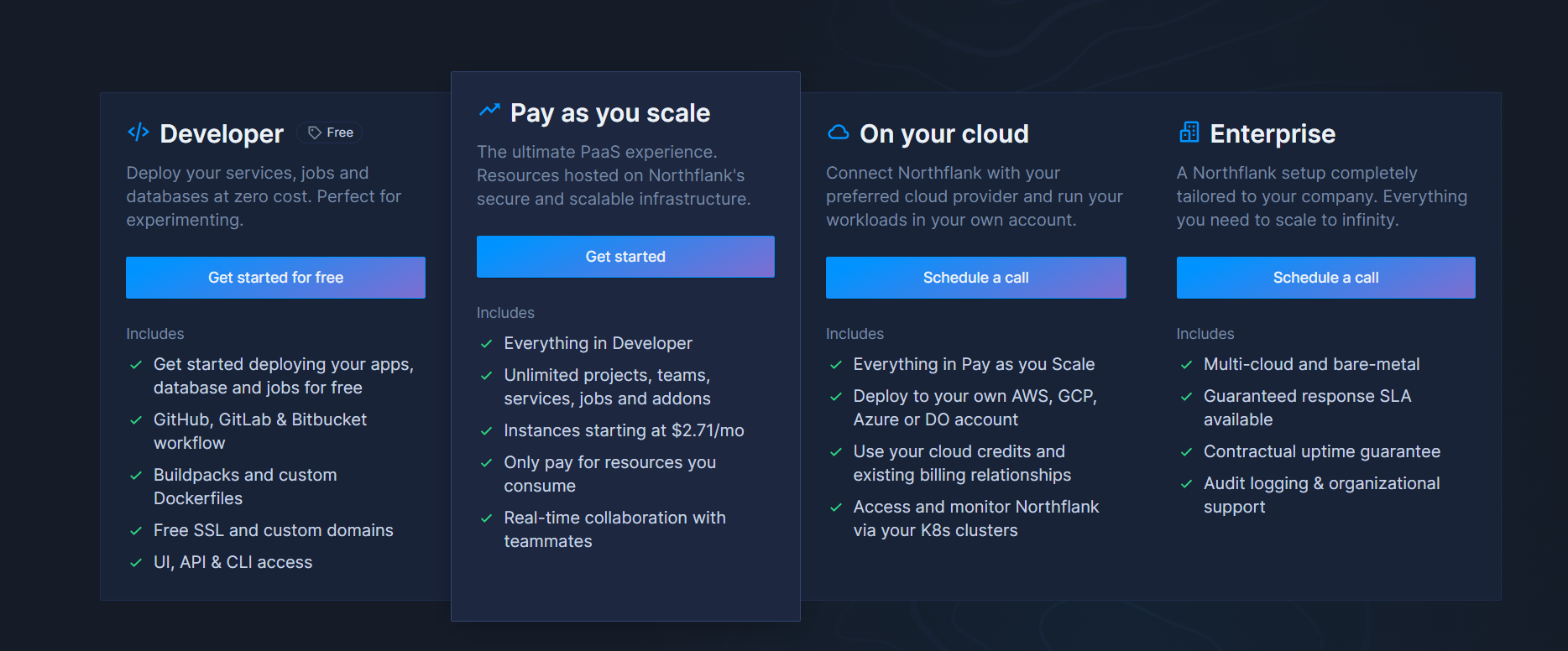Click the text Real-time collaboration with teammates
Screen dimensions: 1568x651
(x=615, y=529)
